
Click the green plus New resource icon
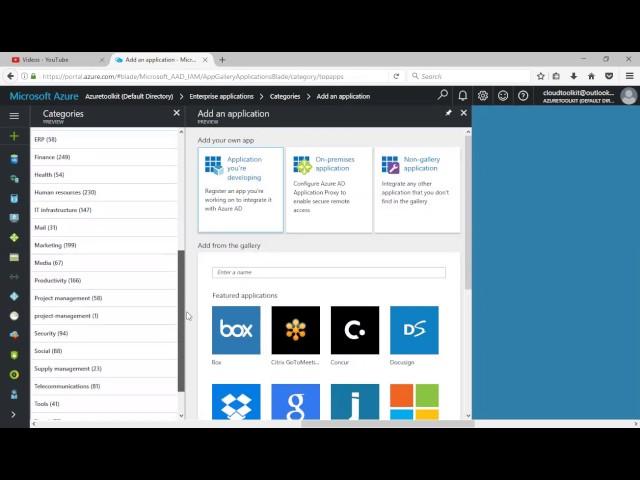14,136
